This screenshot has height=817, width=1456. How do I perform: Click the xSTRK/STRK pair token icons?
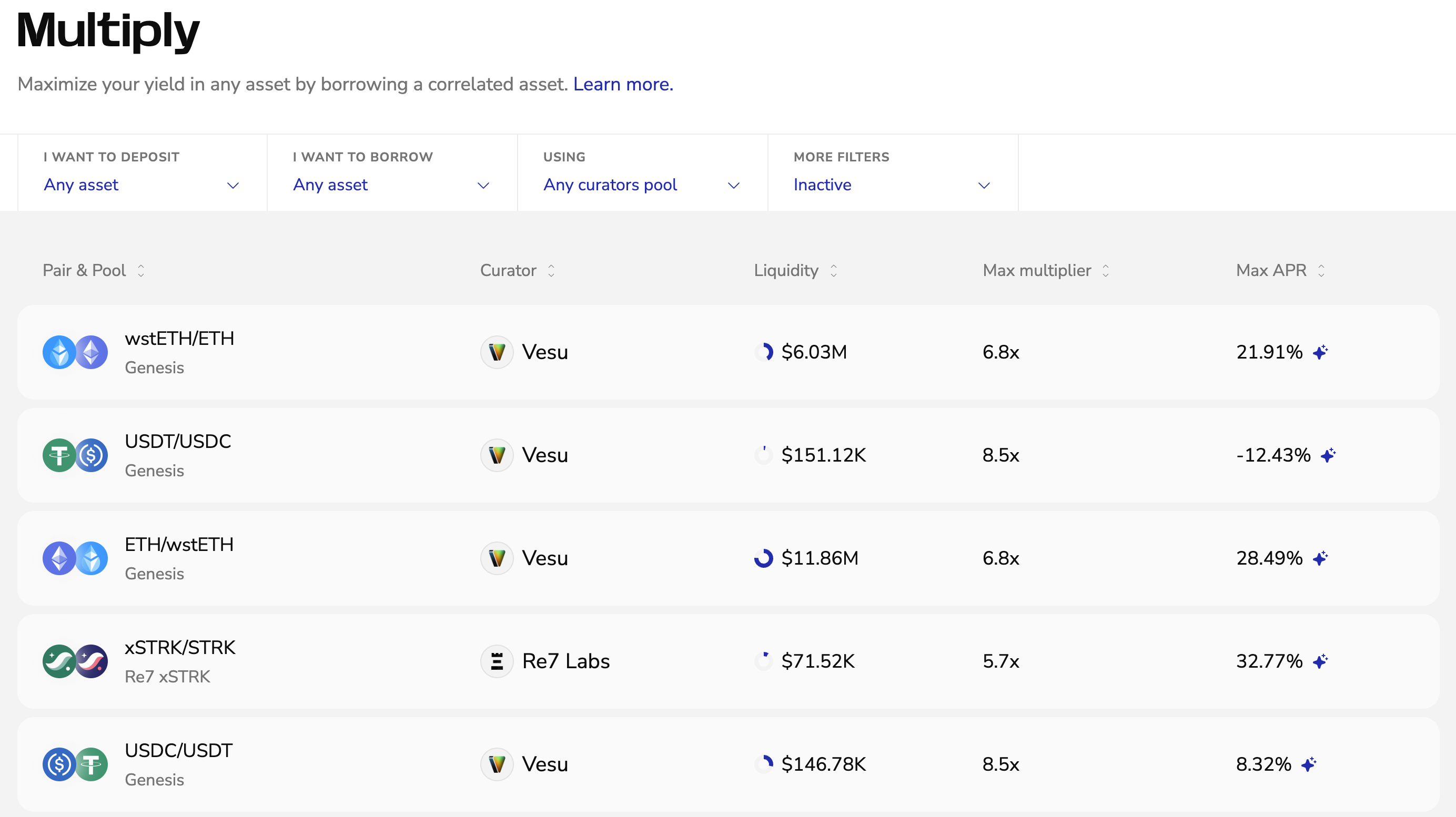(75, 661)
